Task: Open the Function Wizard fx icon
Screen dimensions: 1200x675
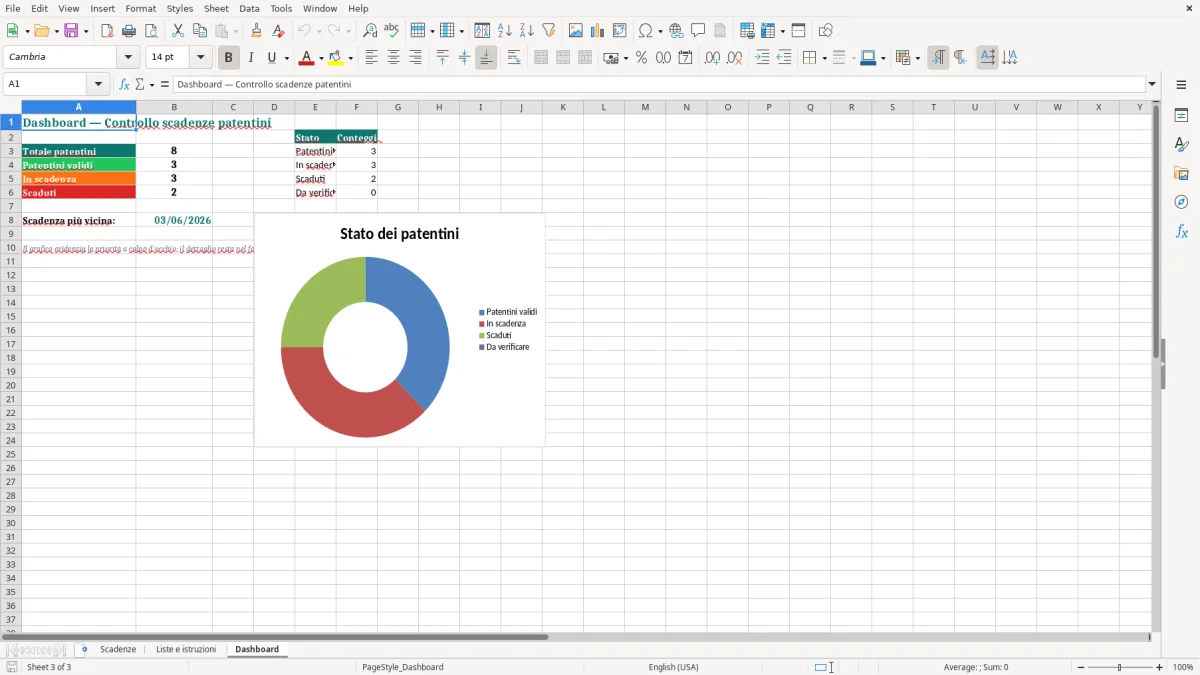Action: click(x=124, y=85)
